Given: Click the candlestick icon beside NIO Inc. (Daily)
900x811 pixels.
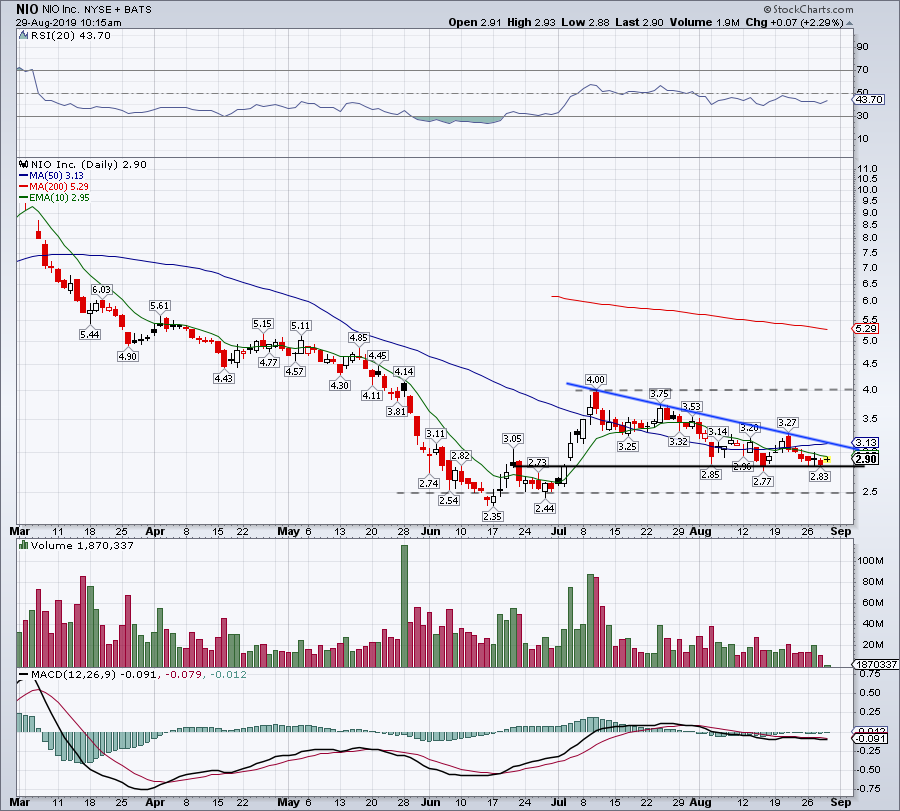Looking at the screenshot, I should coord(24,164).
